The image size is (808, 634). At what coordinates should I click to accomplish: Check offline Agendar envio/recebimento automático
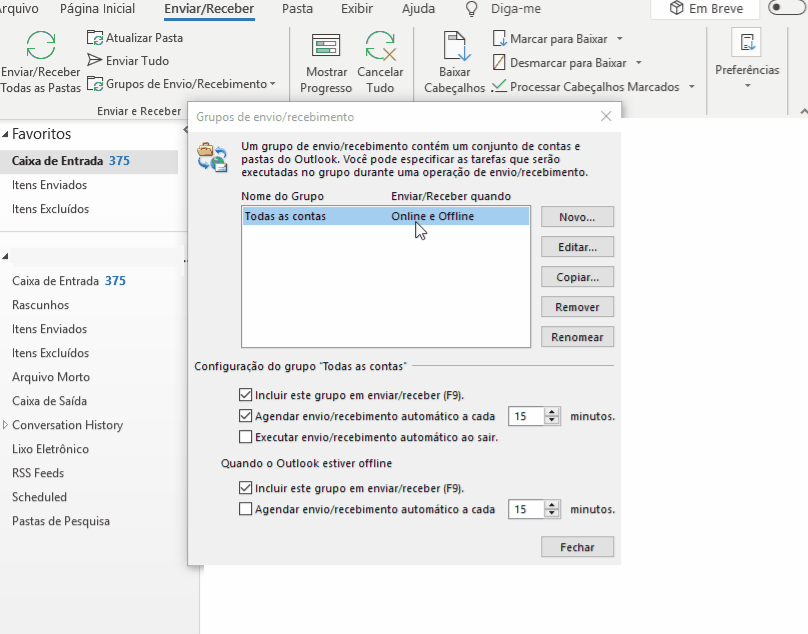point(245,509)
